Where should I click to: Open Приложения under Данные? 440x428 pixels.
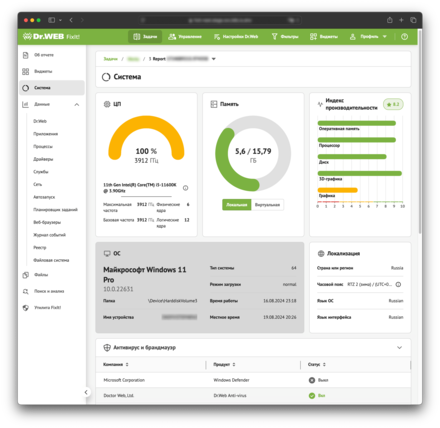(x=46, y=134)
